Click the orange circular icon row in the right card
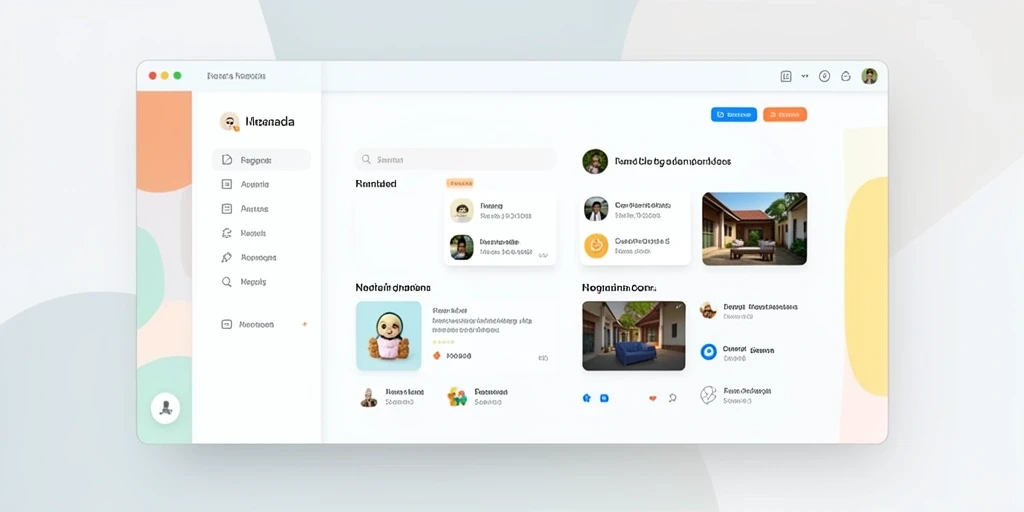This screenshot has height=512, width=1024. (635, 246)
